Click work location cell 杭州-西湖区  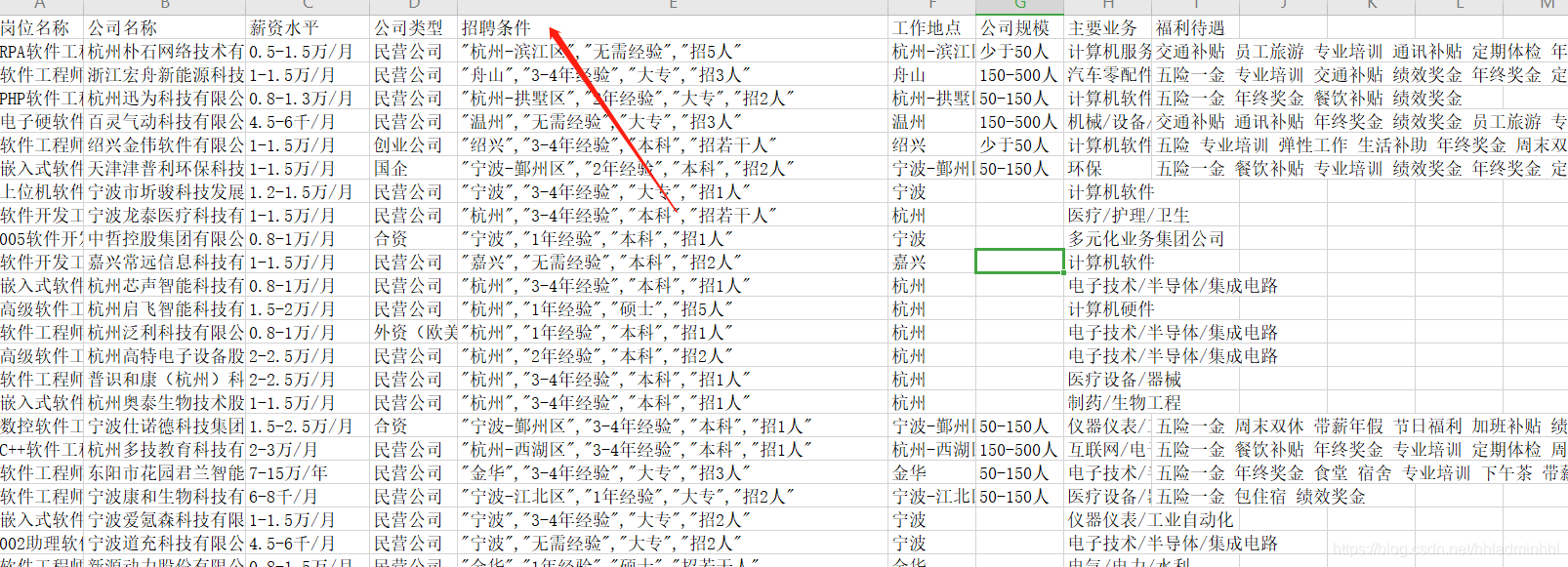pyautogui.click(x=932, y=450)
